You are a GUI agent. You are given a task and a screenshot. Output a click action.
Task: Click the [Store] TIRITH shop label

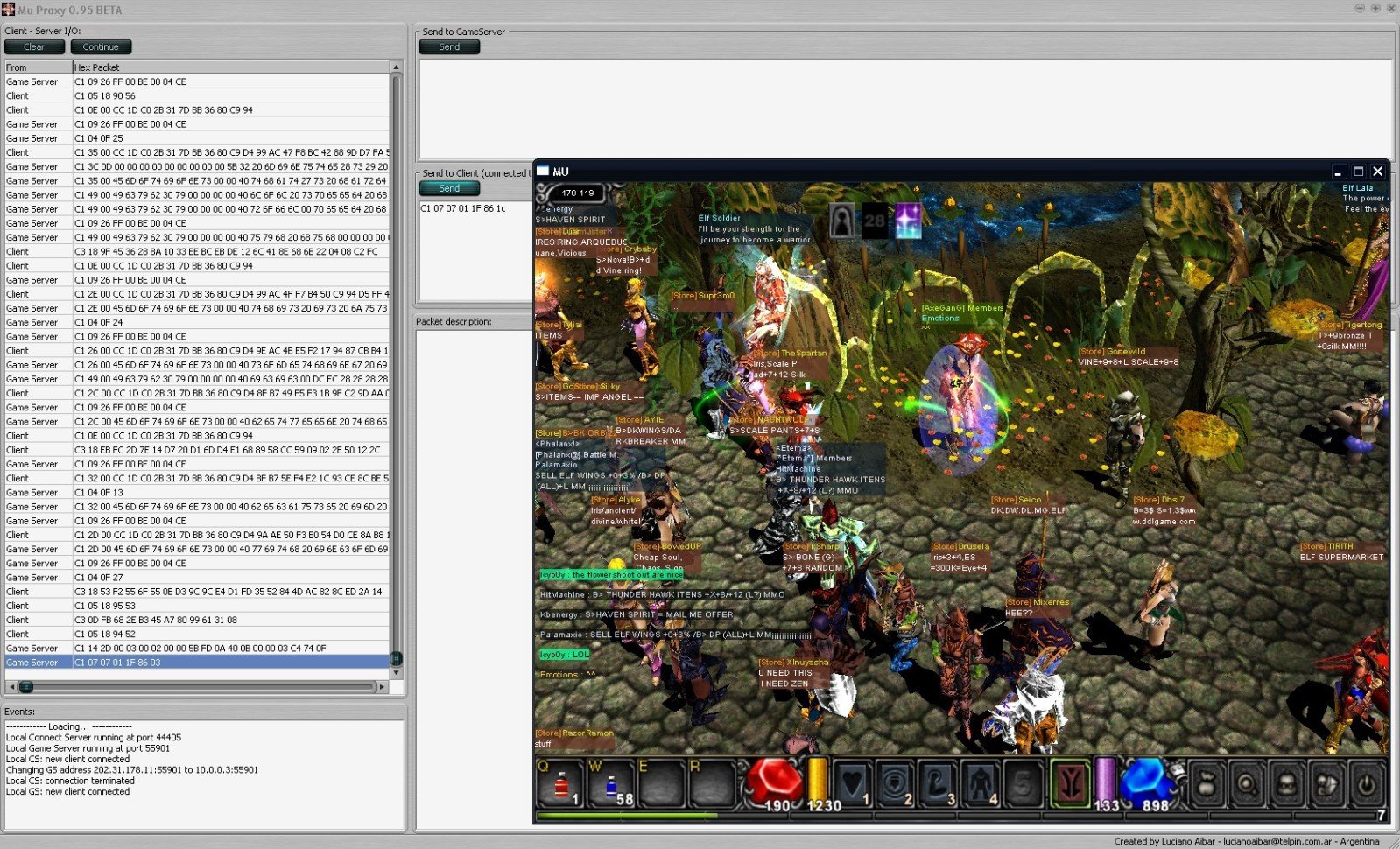[1326, 546]
